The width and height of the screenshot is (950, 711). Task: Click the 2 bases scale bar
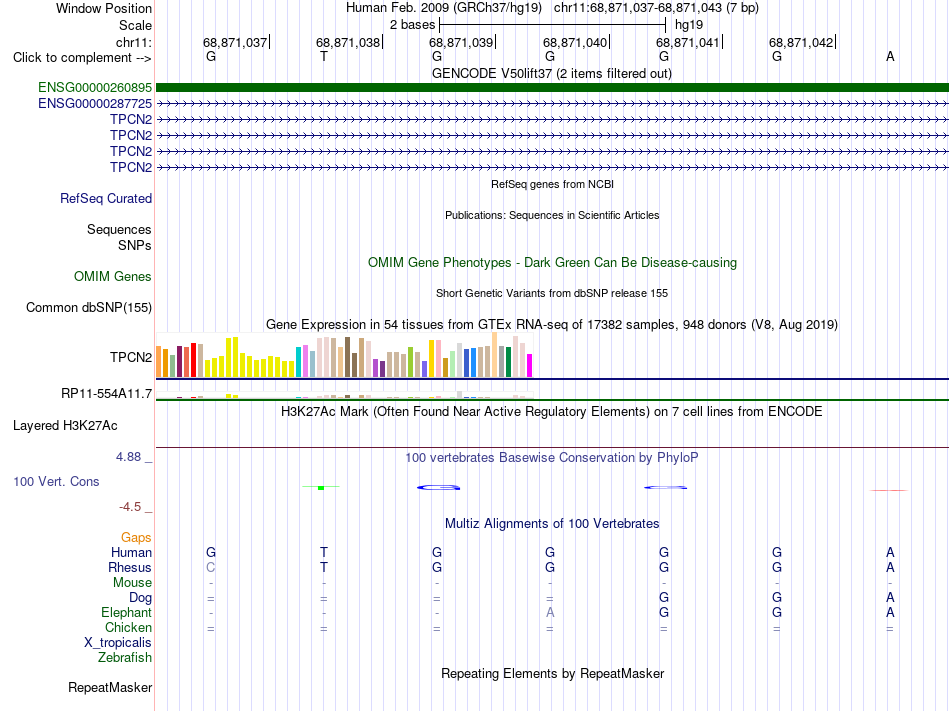click(553, 25)
